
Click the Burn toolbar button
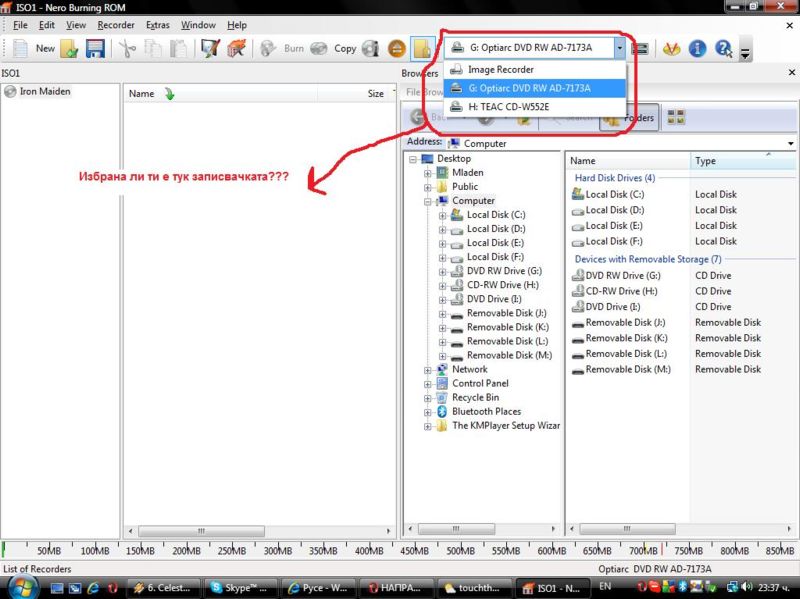(x=282, y=48)
